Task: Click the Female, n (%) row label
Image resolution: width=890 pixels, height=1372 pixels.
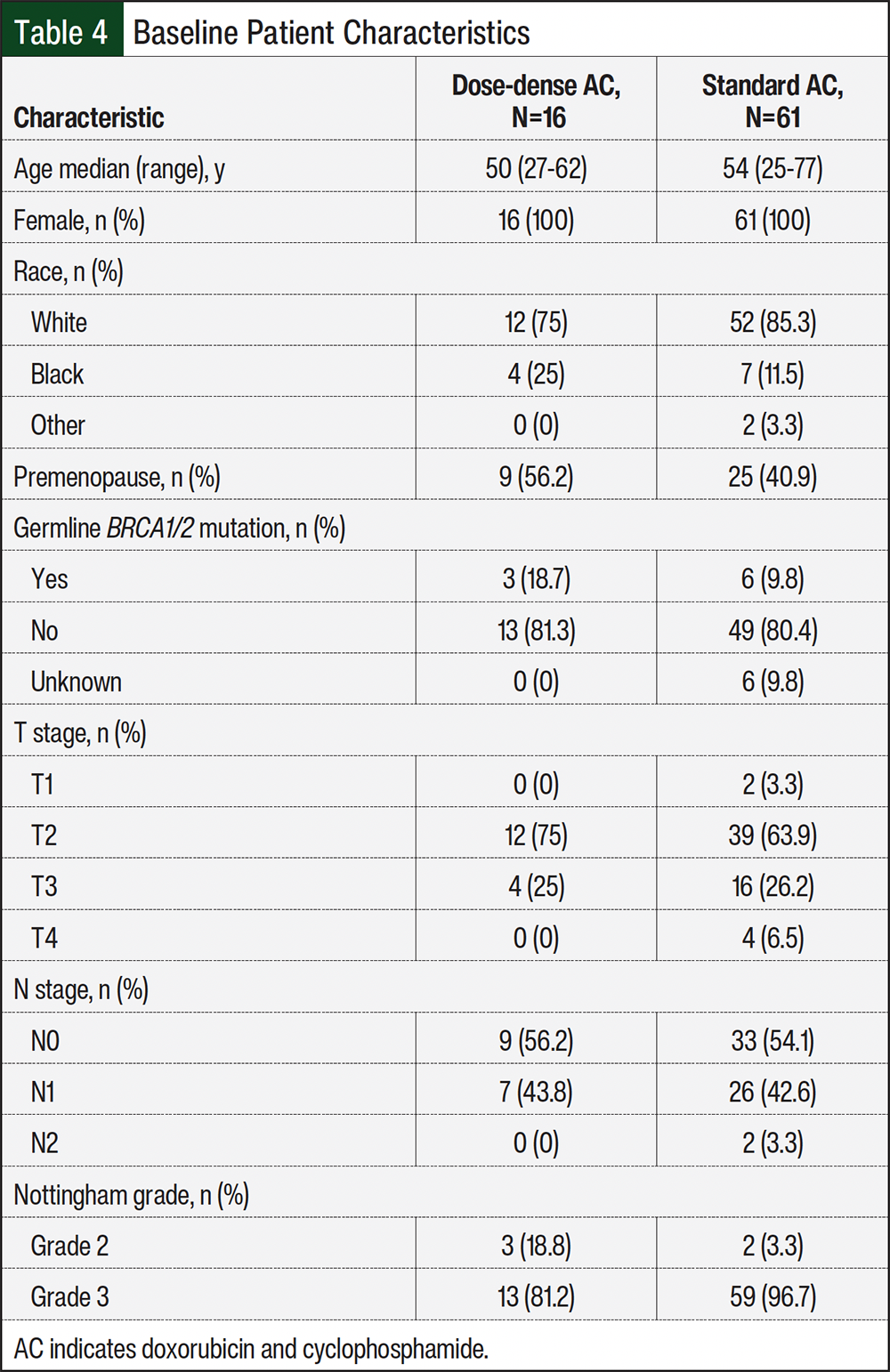Action: coord(79,220)
